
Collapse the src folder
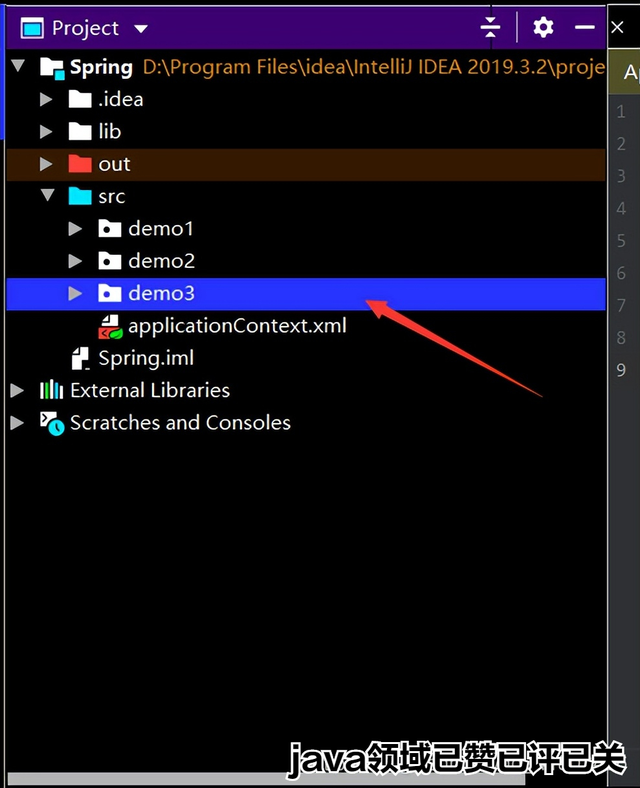(48, 195)
